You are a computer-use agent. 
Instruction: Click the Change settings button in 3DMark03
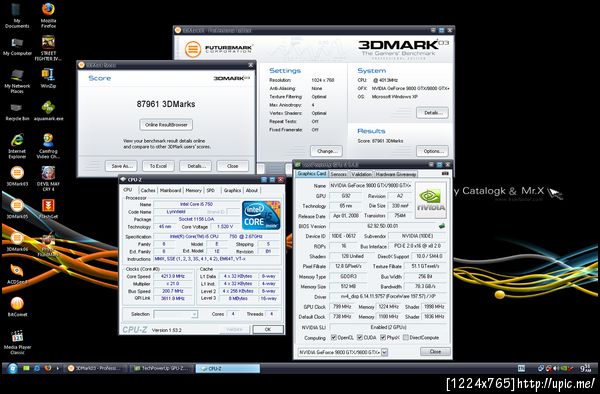(326, 151)
